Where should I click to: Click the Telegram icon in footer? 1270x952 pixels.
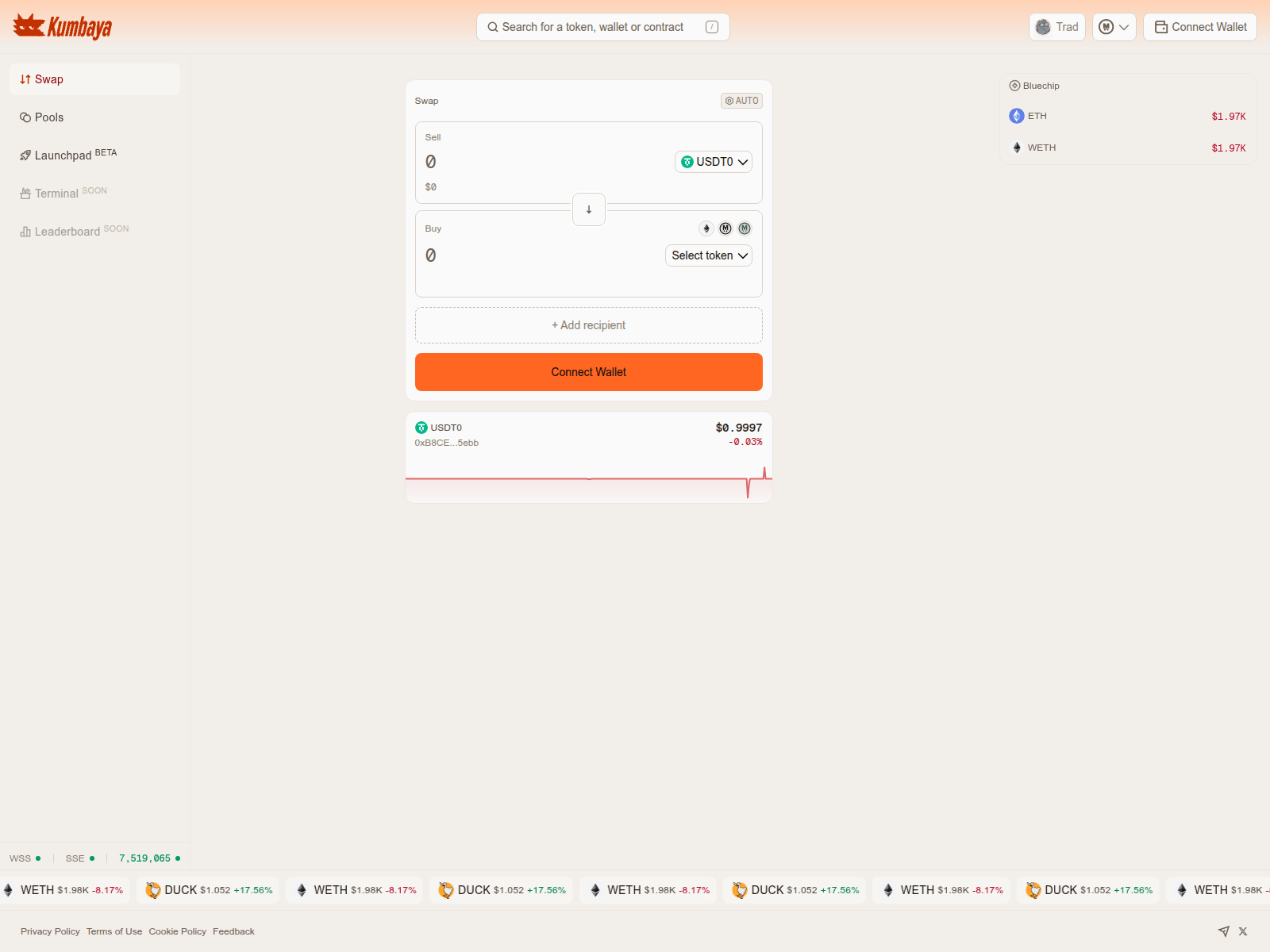click(x=1224, y=931)
